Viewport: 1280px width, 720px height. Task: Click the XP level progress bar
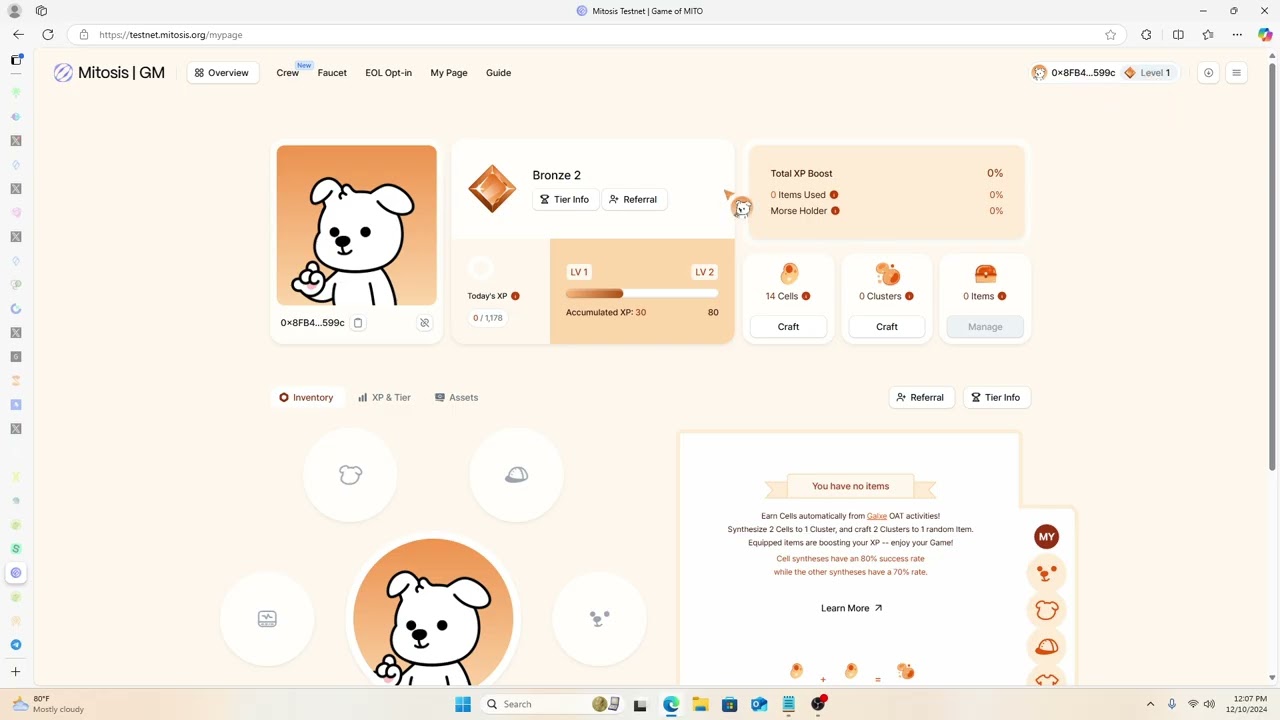click(x=642, y=293)
